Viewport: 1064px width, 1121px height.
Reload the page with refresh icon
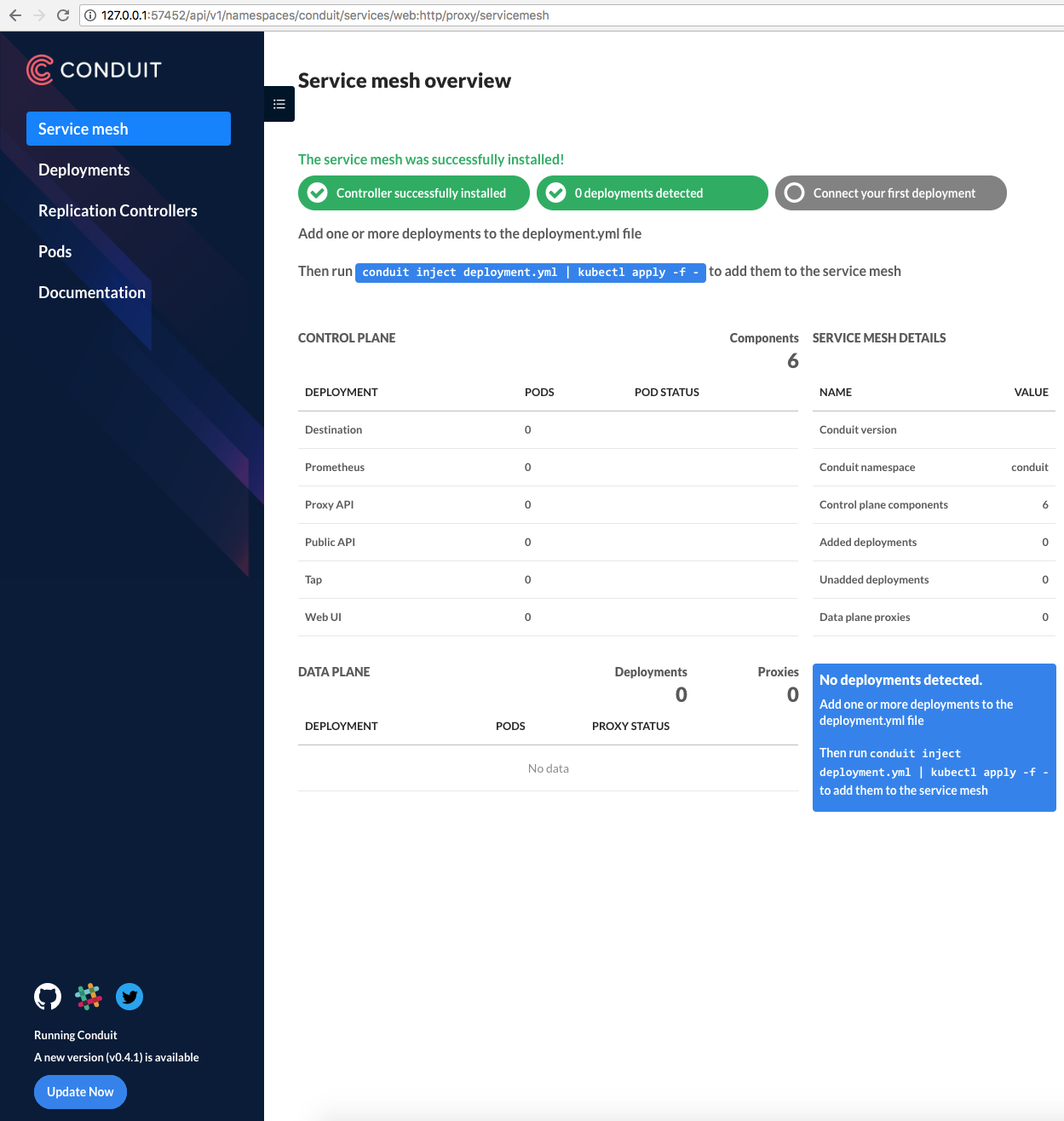[62, 15]
